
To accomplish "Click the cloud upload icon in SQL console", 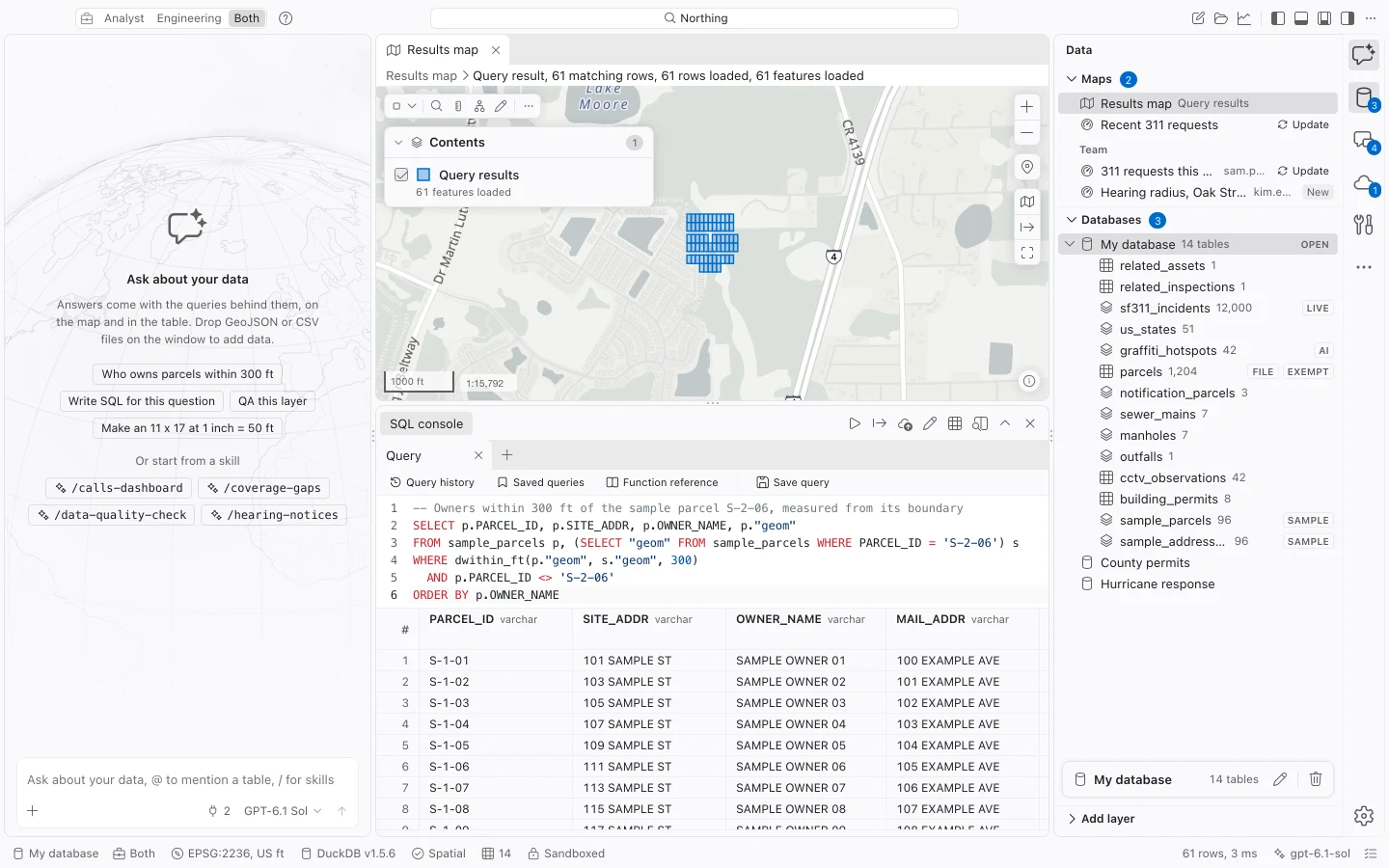I will [x=905, y=423].
